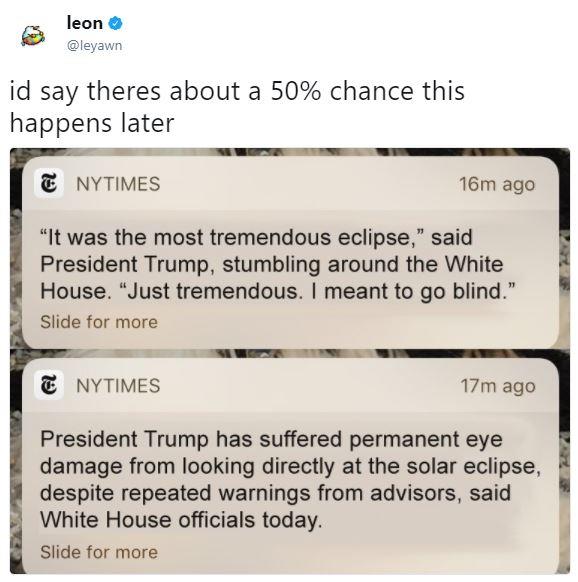This screenshot has width=578, height=582.
Task: Tap Slide for more under the eye damage notification
Action: [99, 552]
